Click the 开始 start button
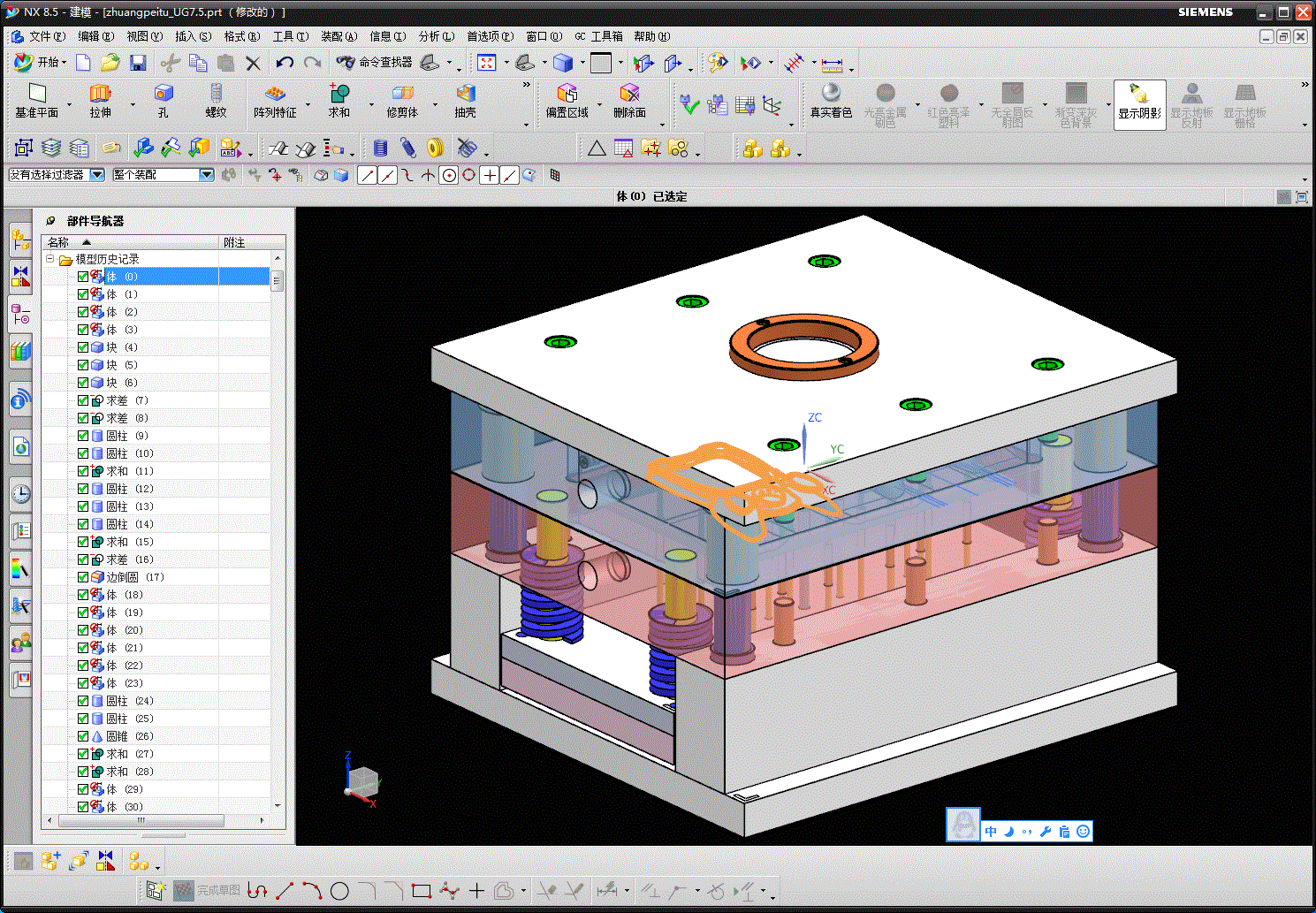The height and width of the screenshot is (913, 1316). click(x=42, y=62)
